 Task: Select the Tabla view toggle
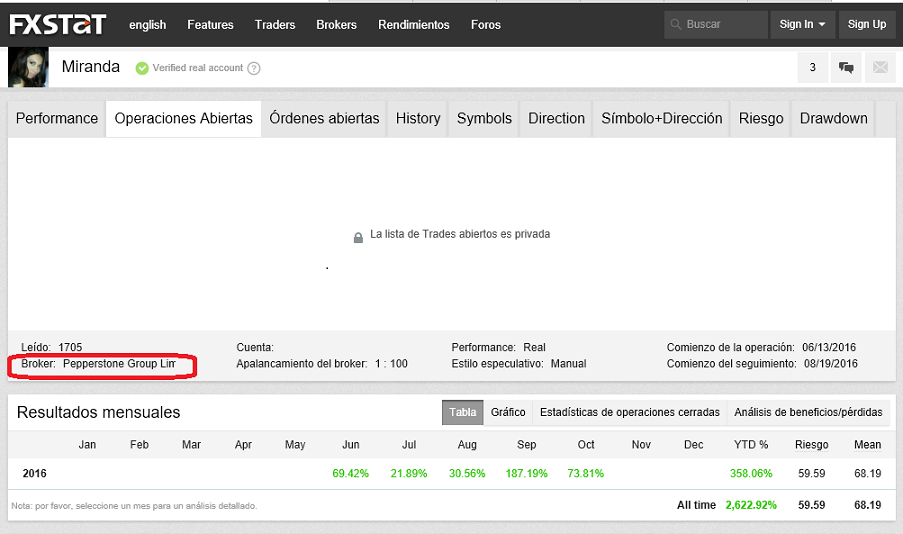pos(462,412)
